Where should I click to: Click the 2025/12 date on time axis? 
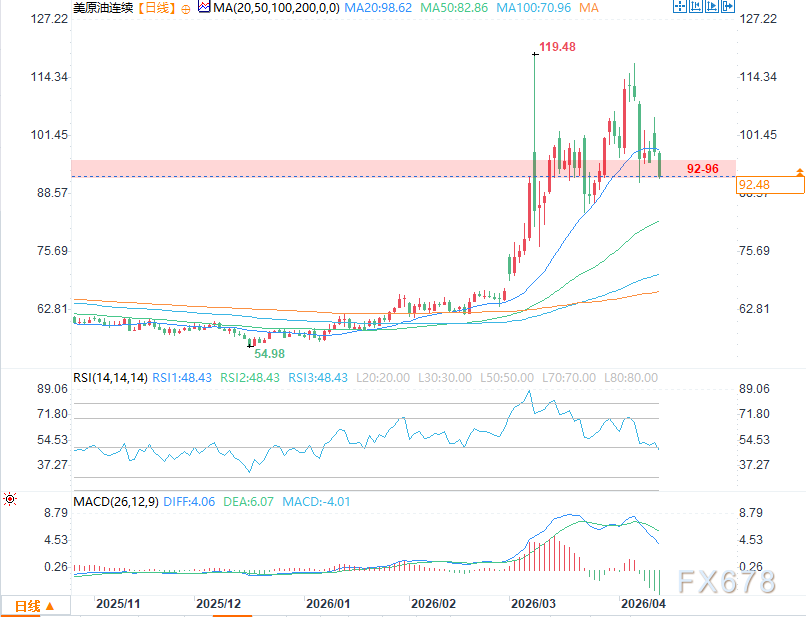click(218, 604)
